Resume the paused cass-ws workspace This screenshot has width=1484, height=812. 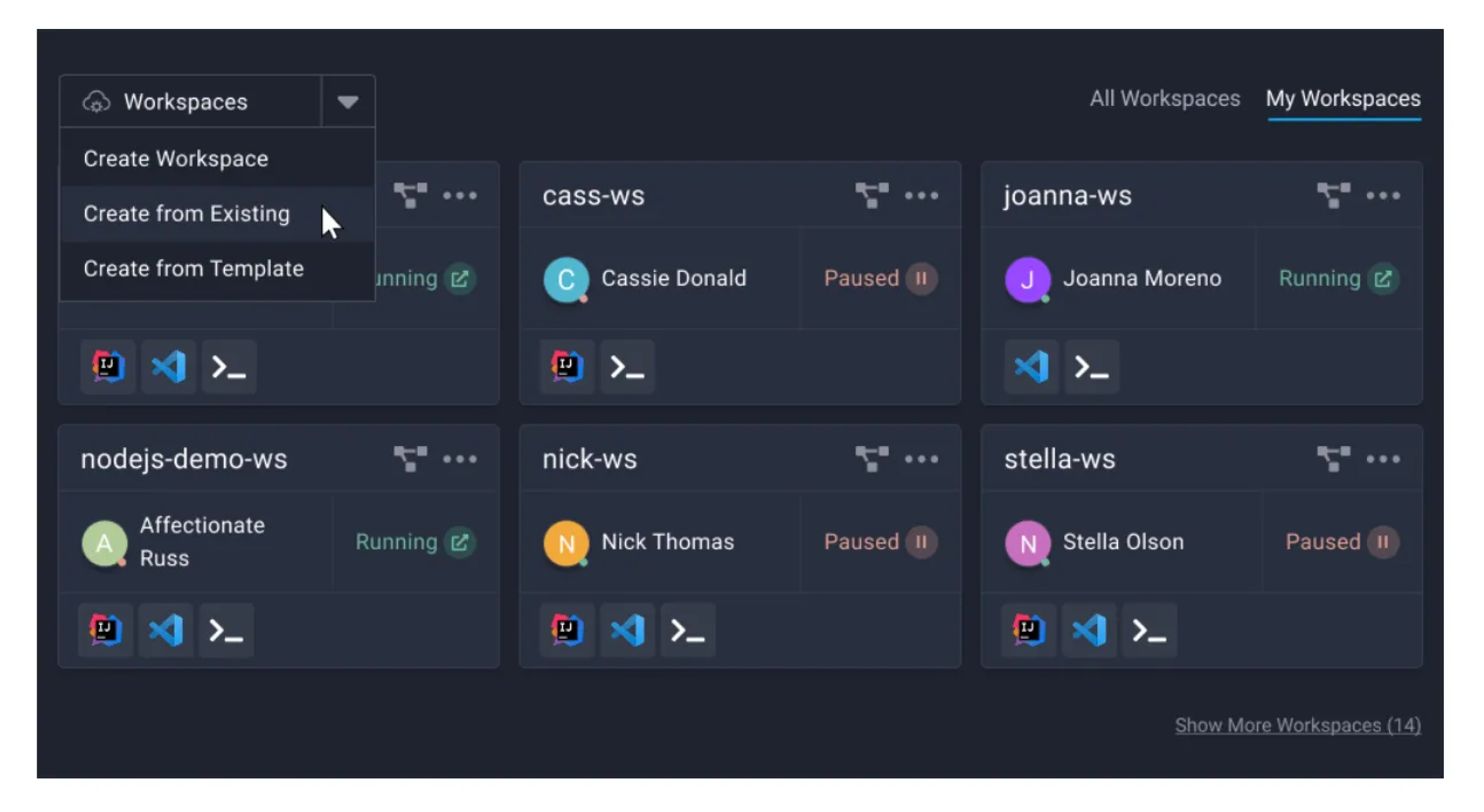click(x=921, y=279)
